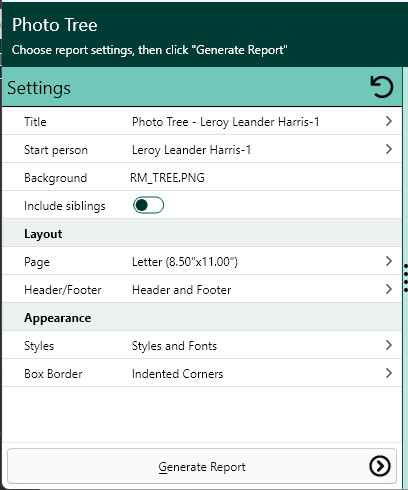Open Styles and Fonts chevron
The image size is (408, 490).
coord(388,345)
